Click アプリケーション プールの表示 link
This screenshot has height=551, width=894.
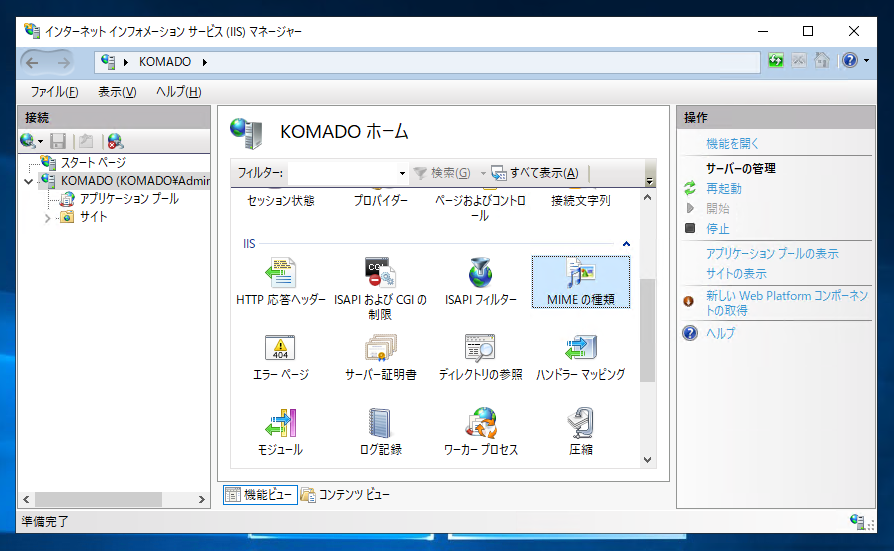click(772, 253)
